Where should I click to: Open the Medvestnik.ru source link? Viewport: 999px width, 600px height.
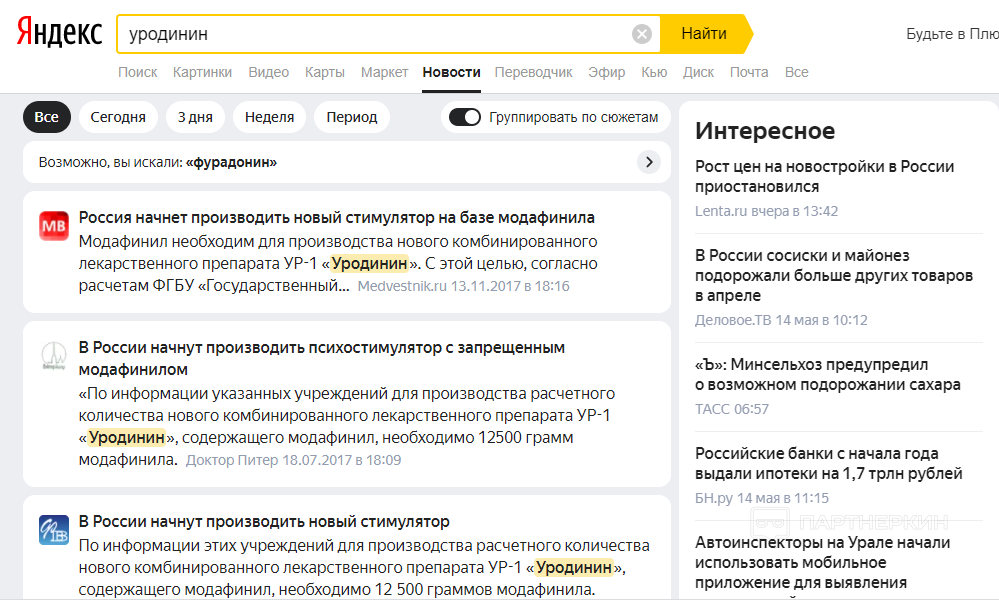(402, 286)
